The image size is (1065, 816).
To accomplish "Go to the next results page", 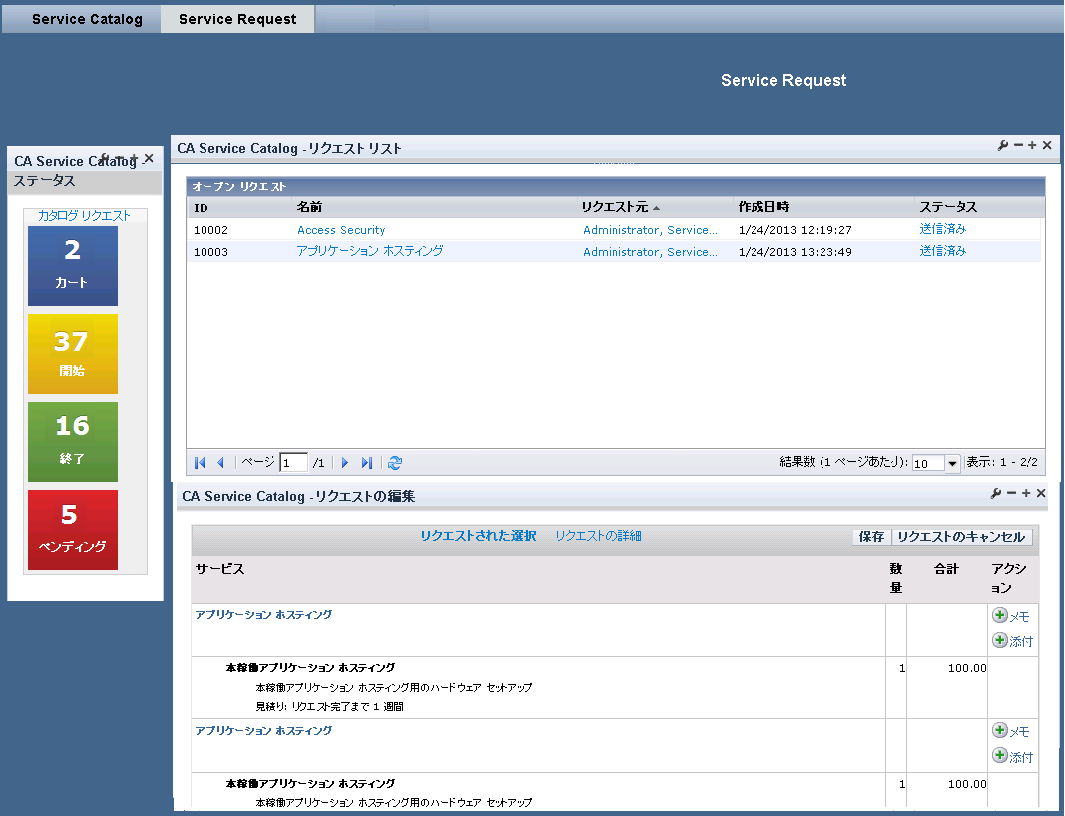I will click(x=344, y=462).
